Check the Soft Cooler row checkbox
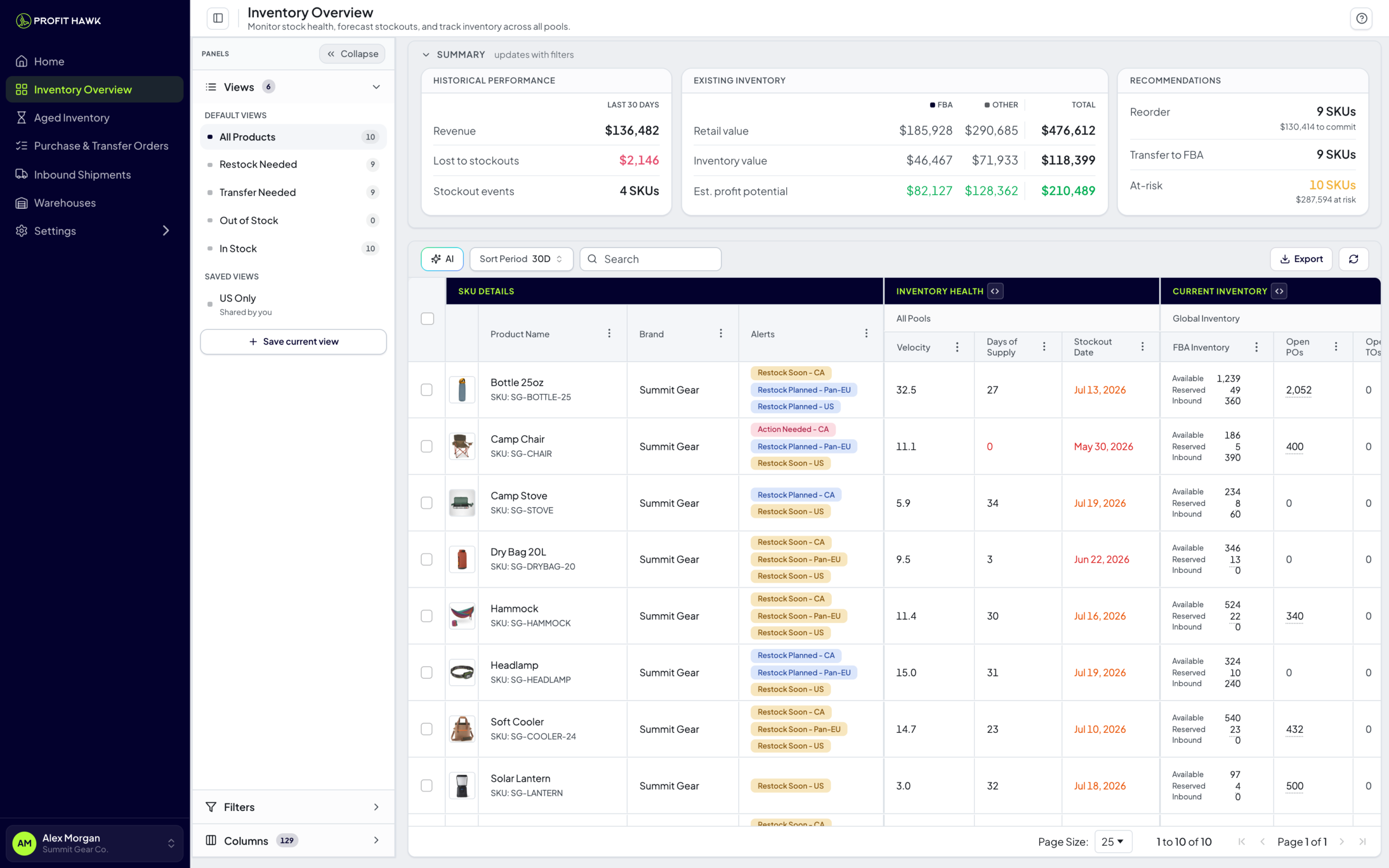 [x=426, y=729]
